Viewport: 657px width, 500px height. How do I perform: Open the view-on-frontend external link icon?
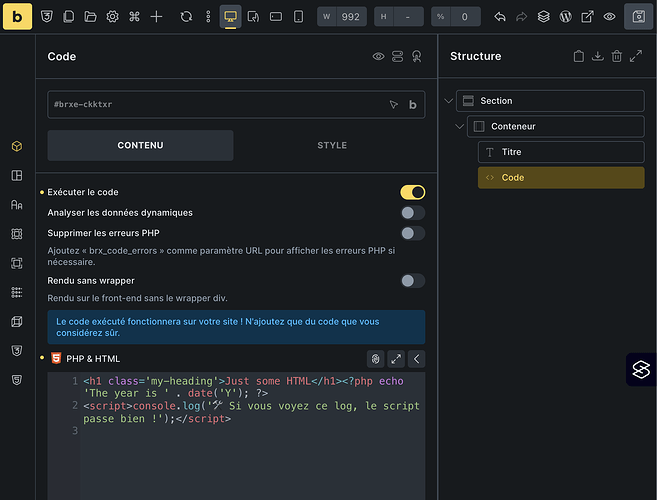point(587,17)
